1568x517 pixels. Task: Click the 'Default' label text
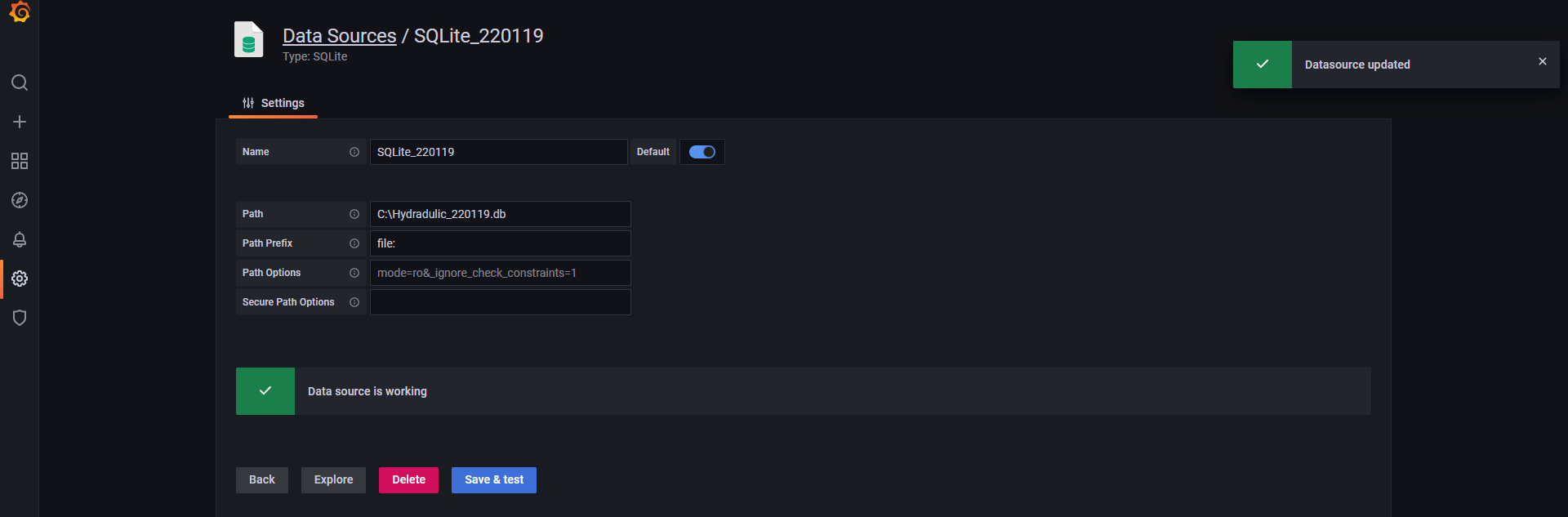coord(653,152)
